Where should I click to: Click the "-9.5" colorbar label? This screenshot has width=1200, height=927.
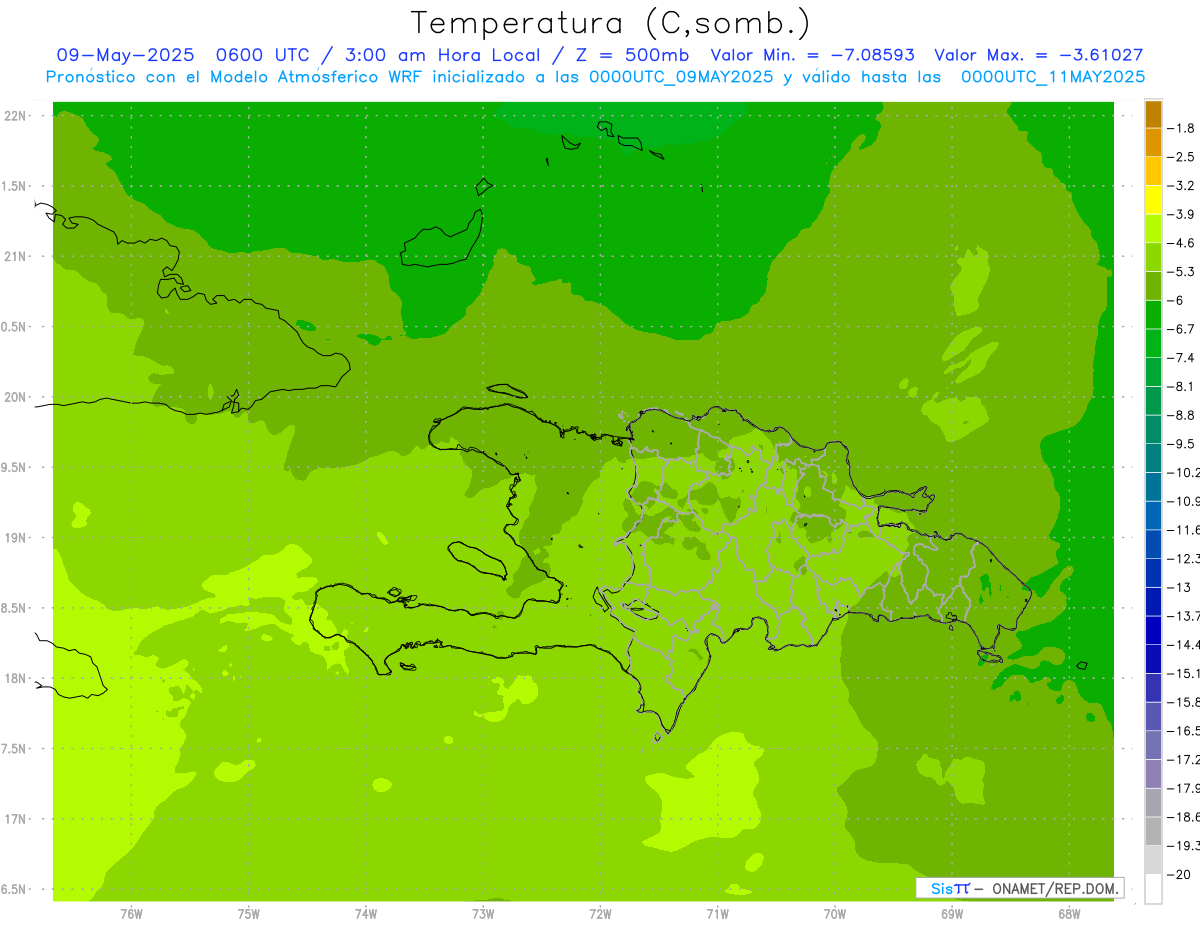[x=1182, y=444]
